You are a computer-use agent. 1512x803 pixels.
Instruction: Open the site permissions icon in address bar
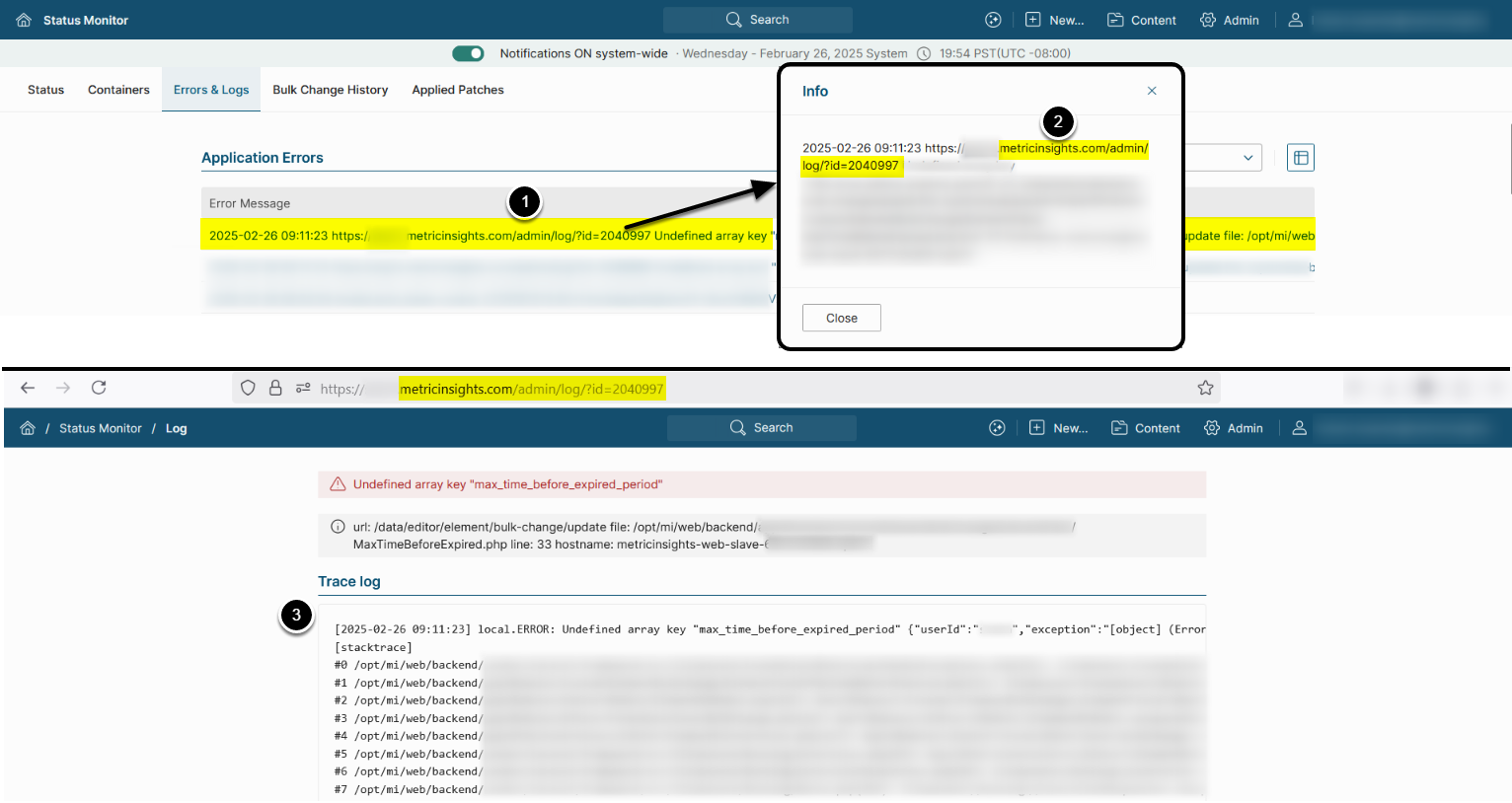tap(303, 389)
